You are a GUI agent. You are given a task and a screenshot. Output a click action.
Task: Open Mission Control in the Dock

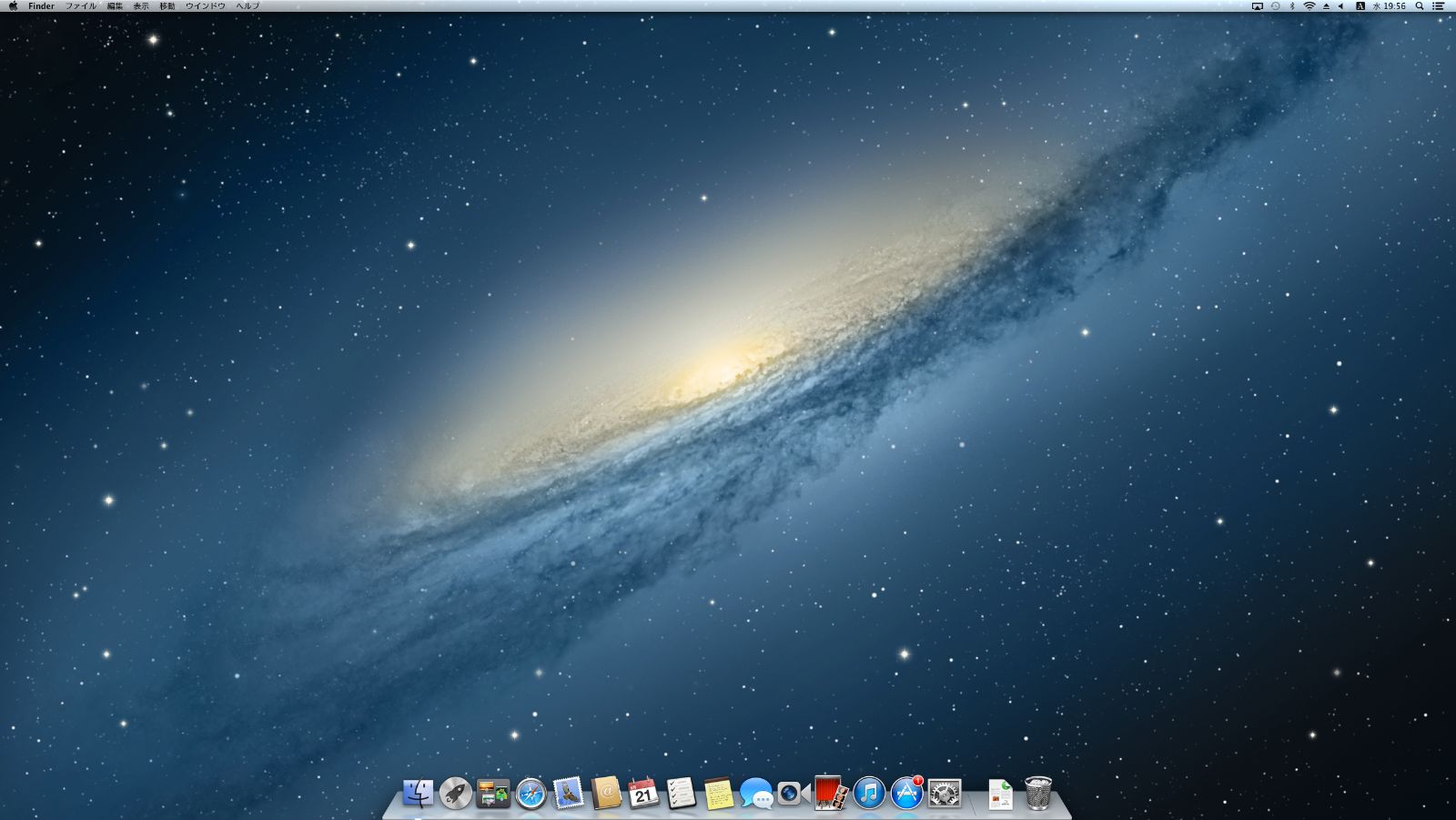tap(493, 793)
